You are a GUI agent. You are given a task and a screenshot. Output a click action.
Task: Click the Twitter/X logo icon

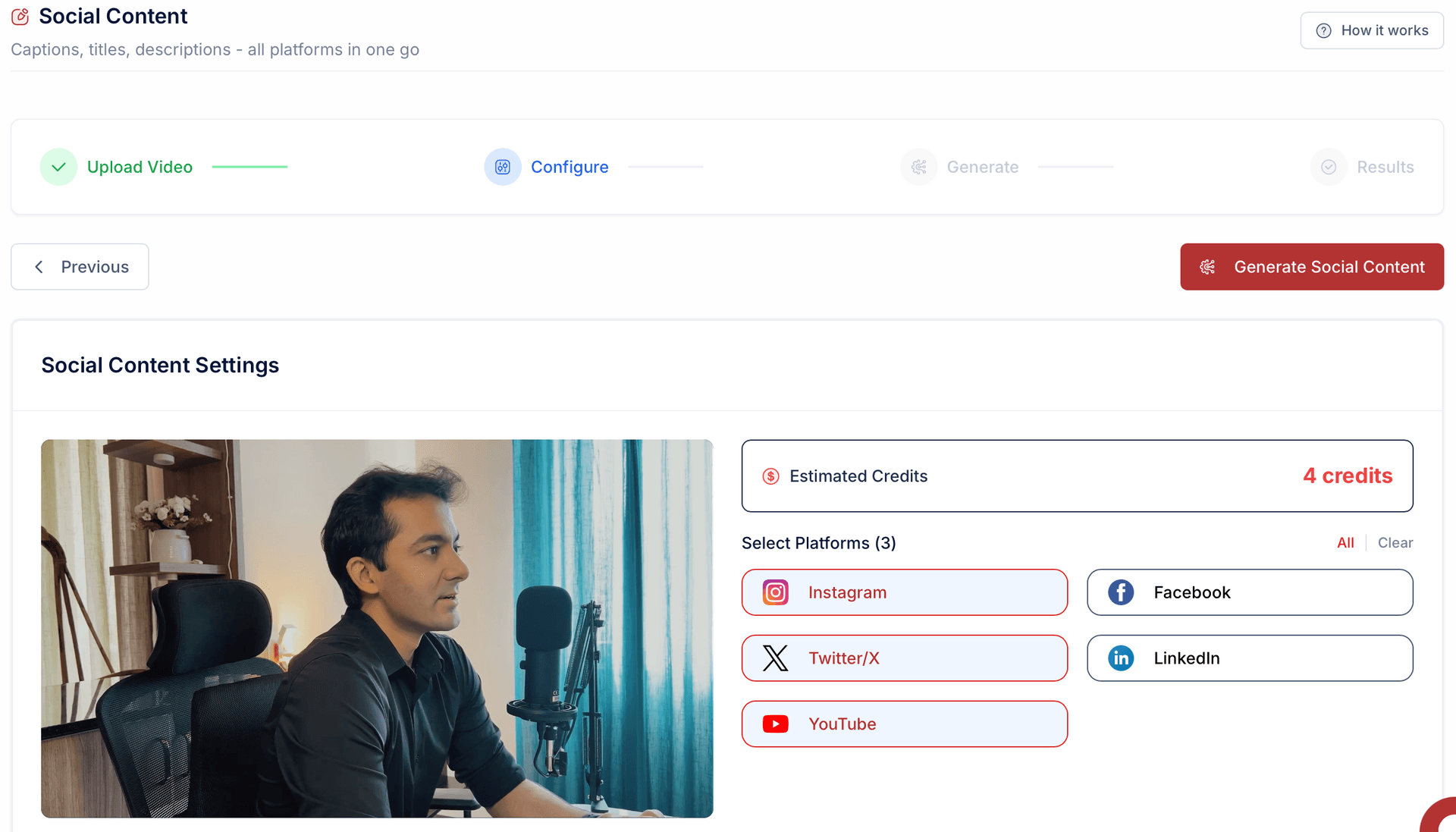click(775, 658)
